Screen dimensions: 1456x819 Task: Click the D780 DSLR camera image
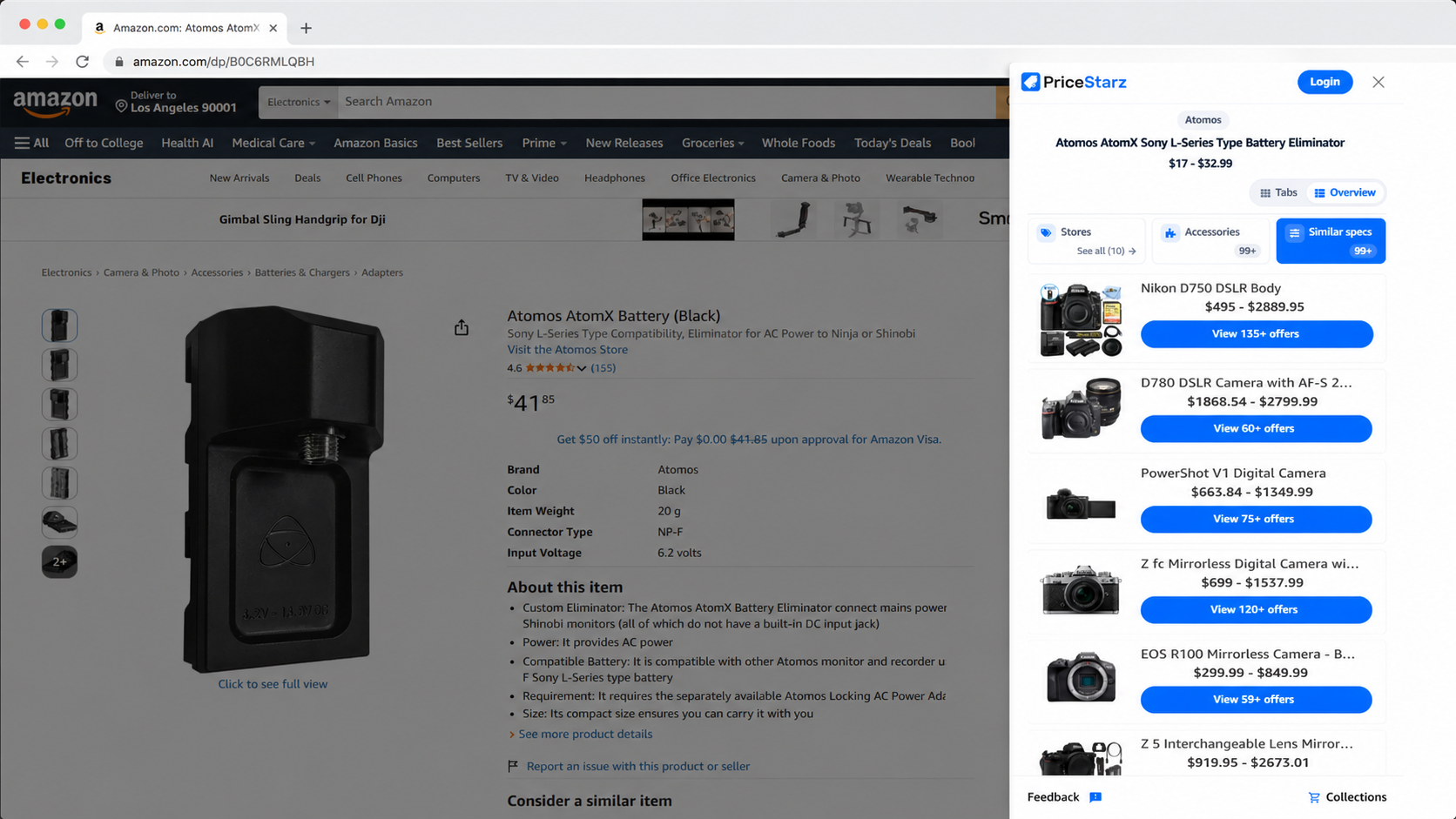(x=1081, y=407)
